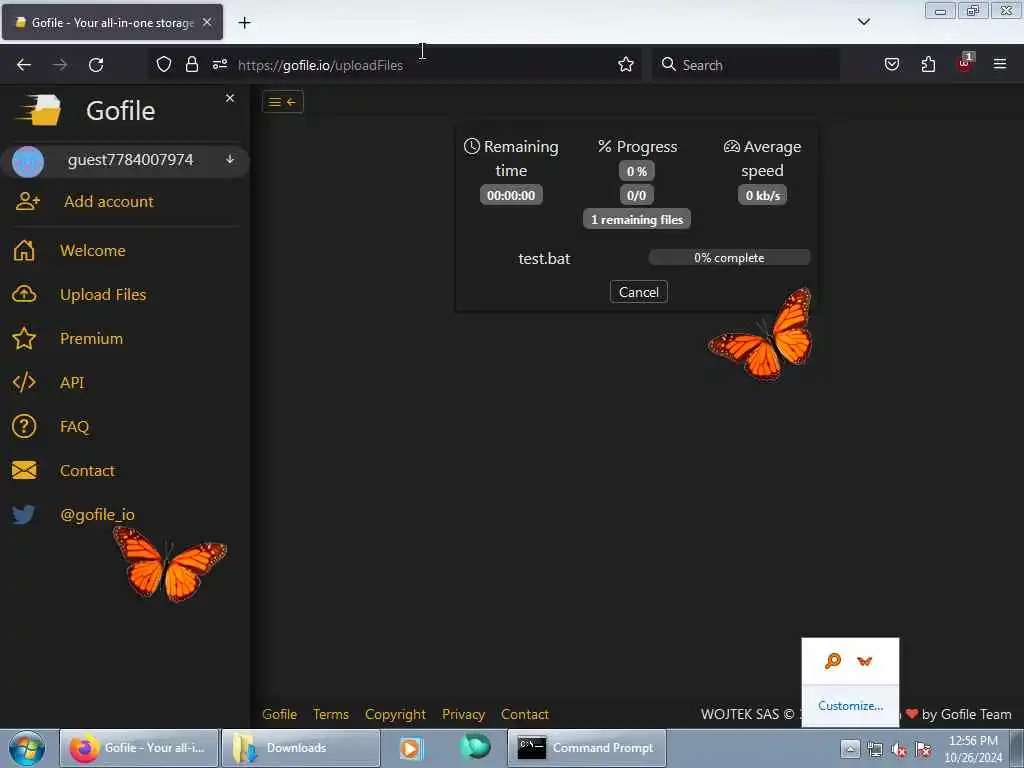Click the Contact envelope icon
1024x768 pixels.
click(24, 470)
